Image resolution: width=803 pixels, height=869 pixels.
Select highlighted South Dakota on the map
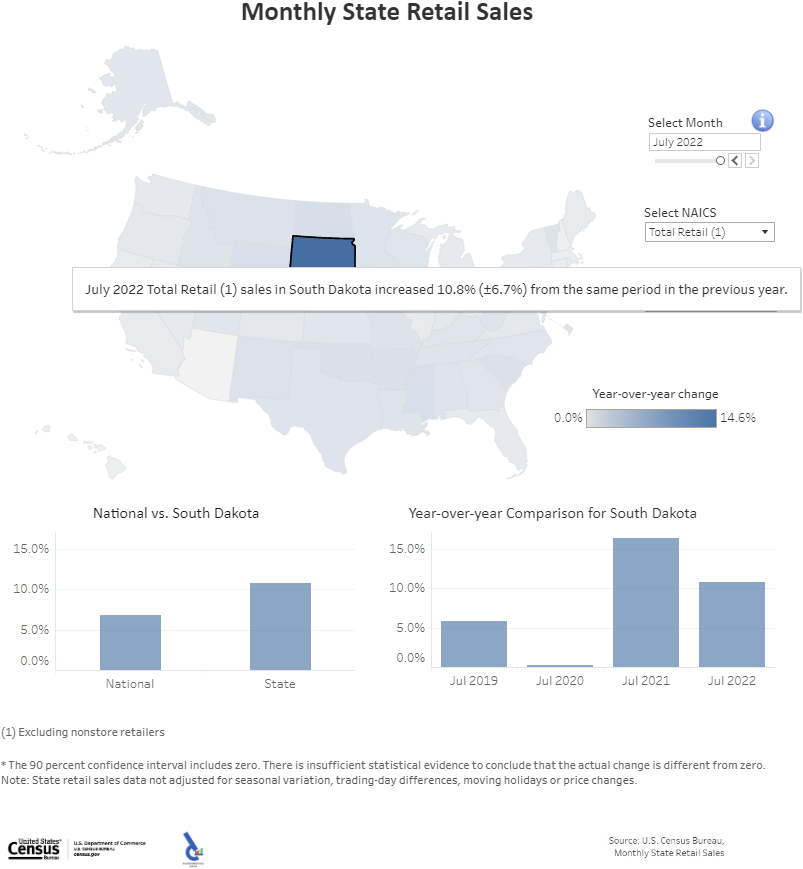coord(322,252)
